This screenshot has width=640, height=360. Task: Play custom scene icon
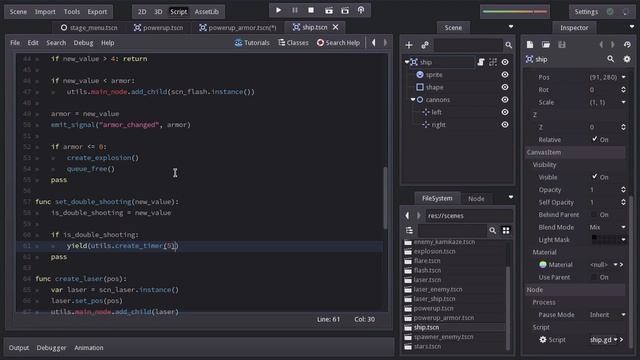[345, 10]
